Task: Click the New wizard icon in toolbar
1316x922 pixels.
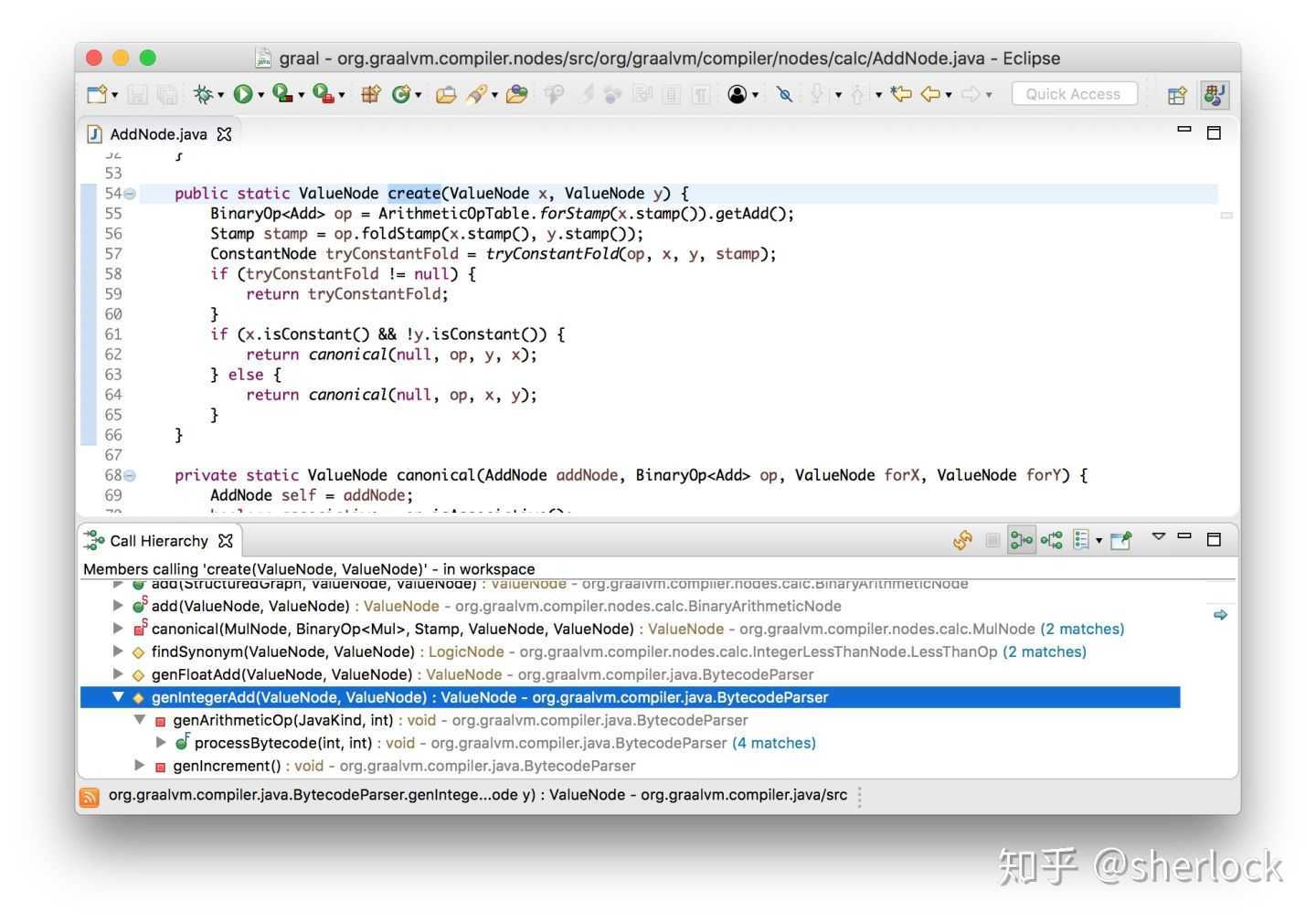Action: click(97, 94)
